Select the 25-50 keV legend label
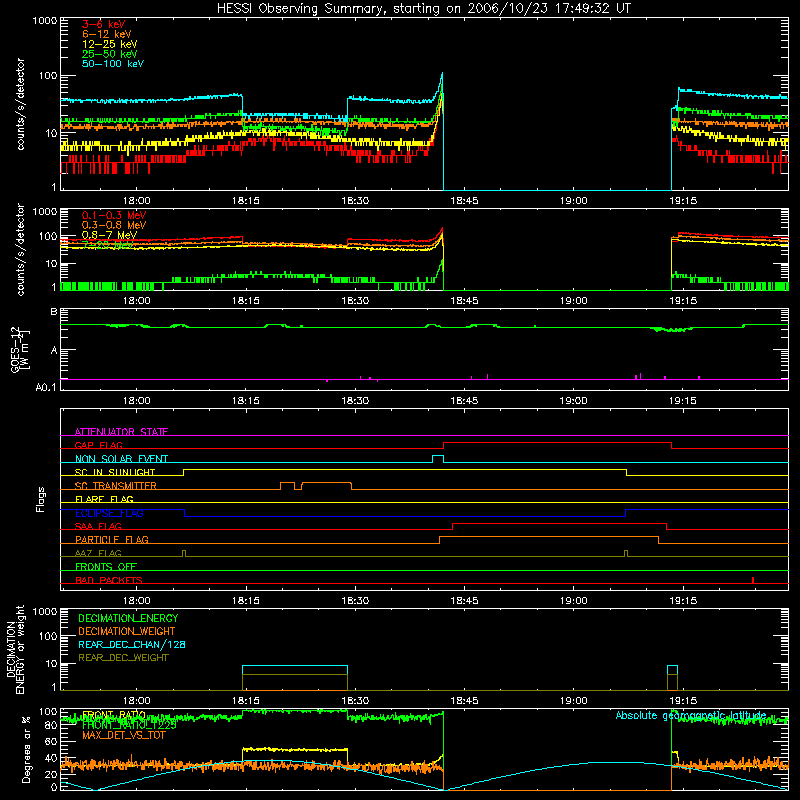 110,54
